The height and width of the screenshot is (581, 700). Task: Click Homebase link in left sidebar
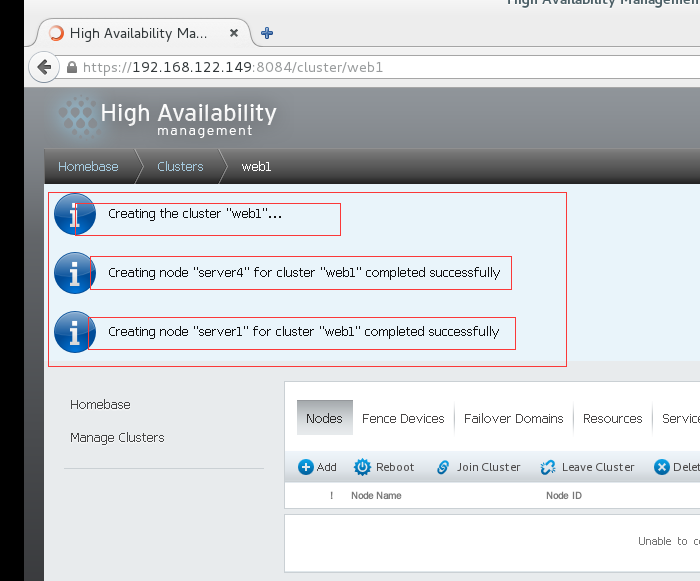(x=100, y=404)
